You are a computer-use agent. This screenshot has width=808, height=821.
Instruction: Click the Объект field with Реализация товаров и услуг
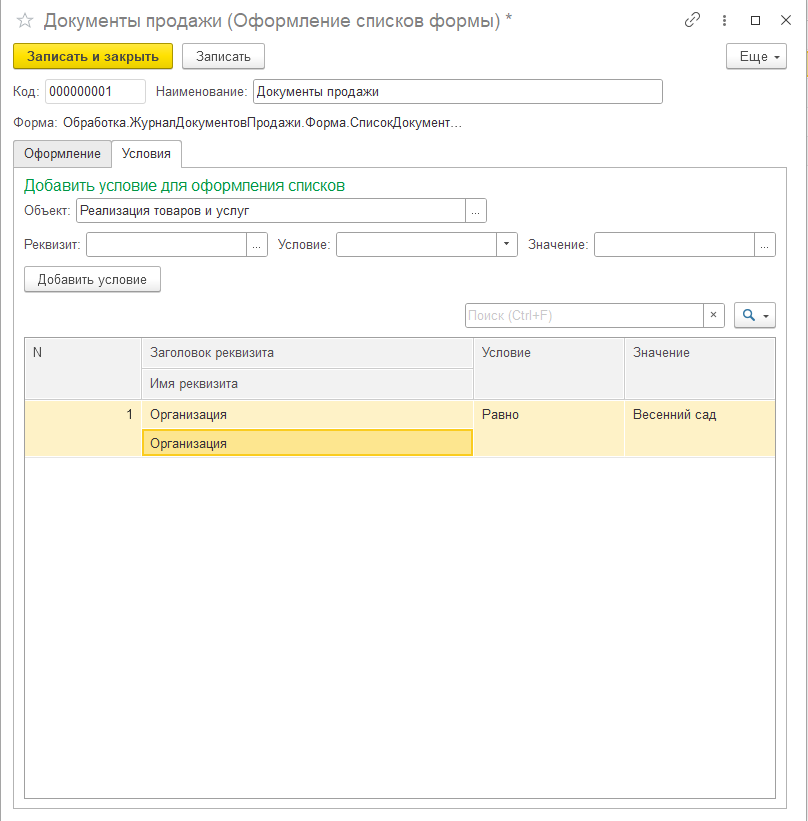click(x=271, y=210)
